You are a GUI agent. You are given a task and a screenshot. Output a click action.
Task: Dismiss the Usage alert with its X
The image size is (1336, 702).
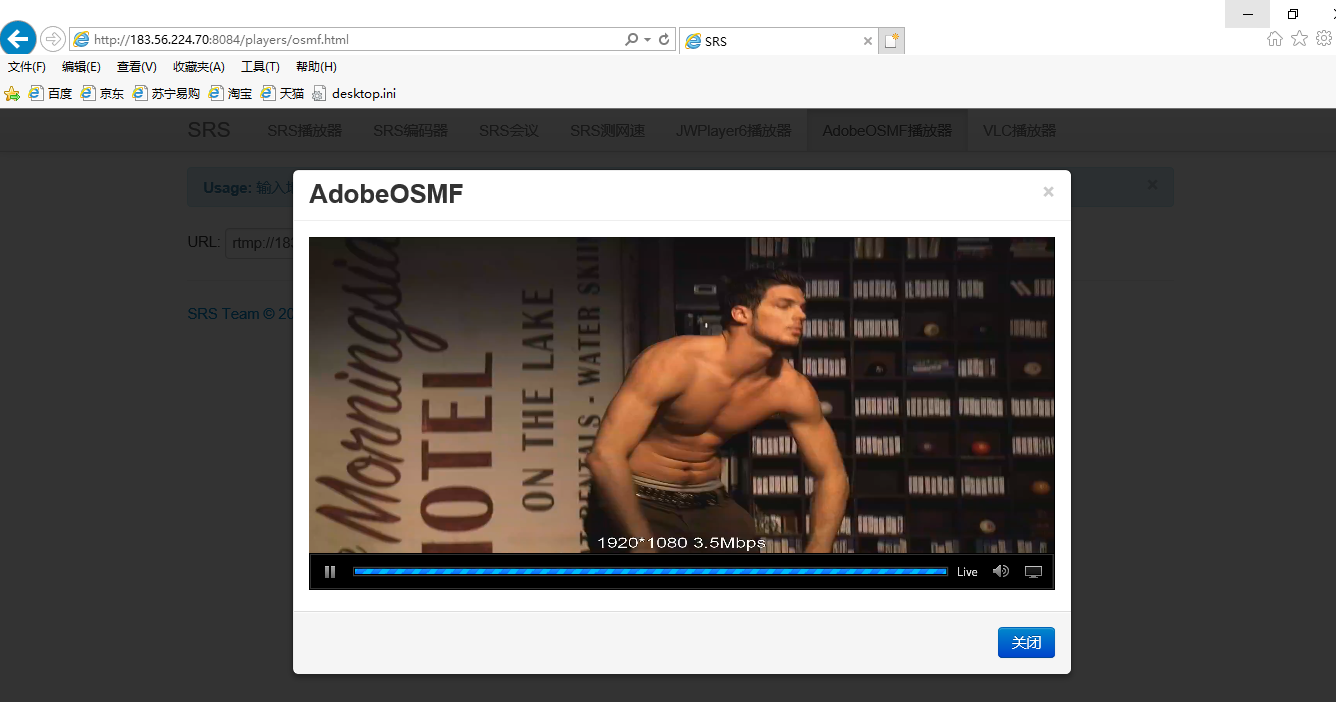click(1152, 185)
